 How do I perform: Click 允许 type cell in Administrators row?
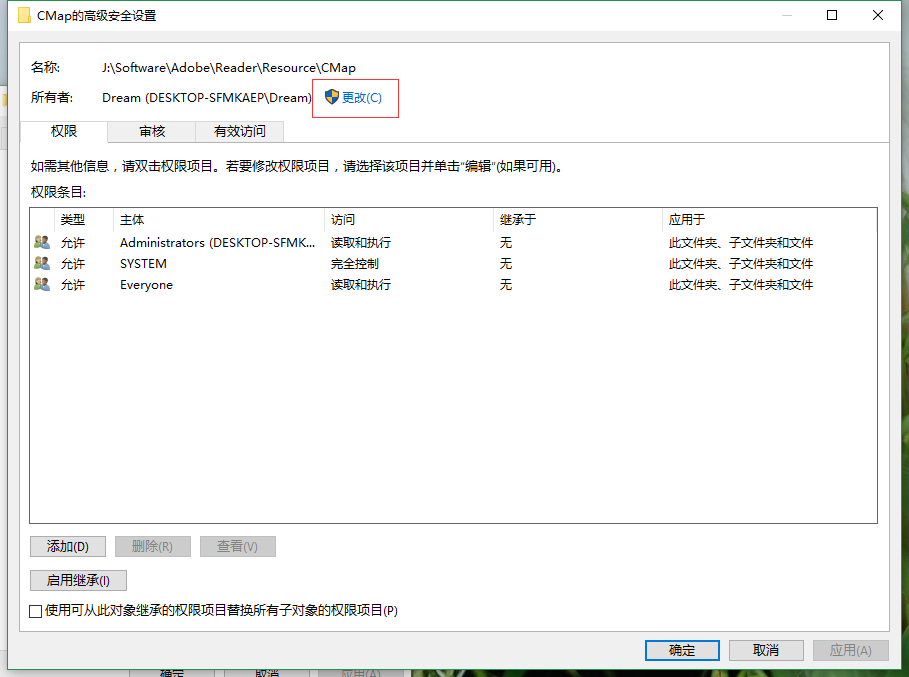pos(72,242)
